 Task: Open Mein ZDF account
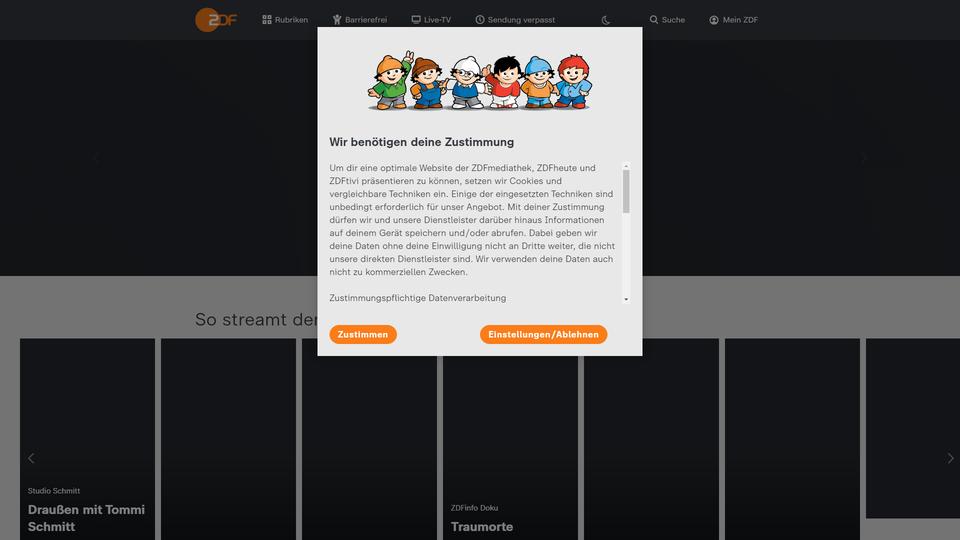[x=733, y=20]
